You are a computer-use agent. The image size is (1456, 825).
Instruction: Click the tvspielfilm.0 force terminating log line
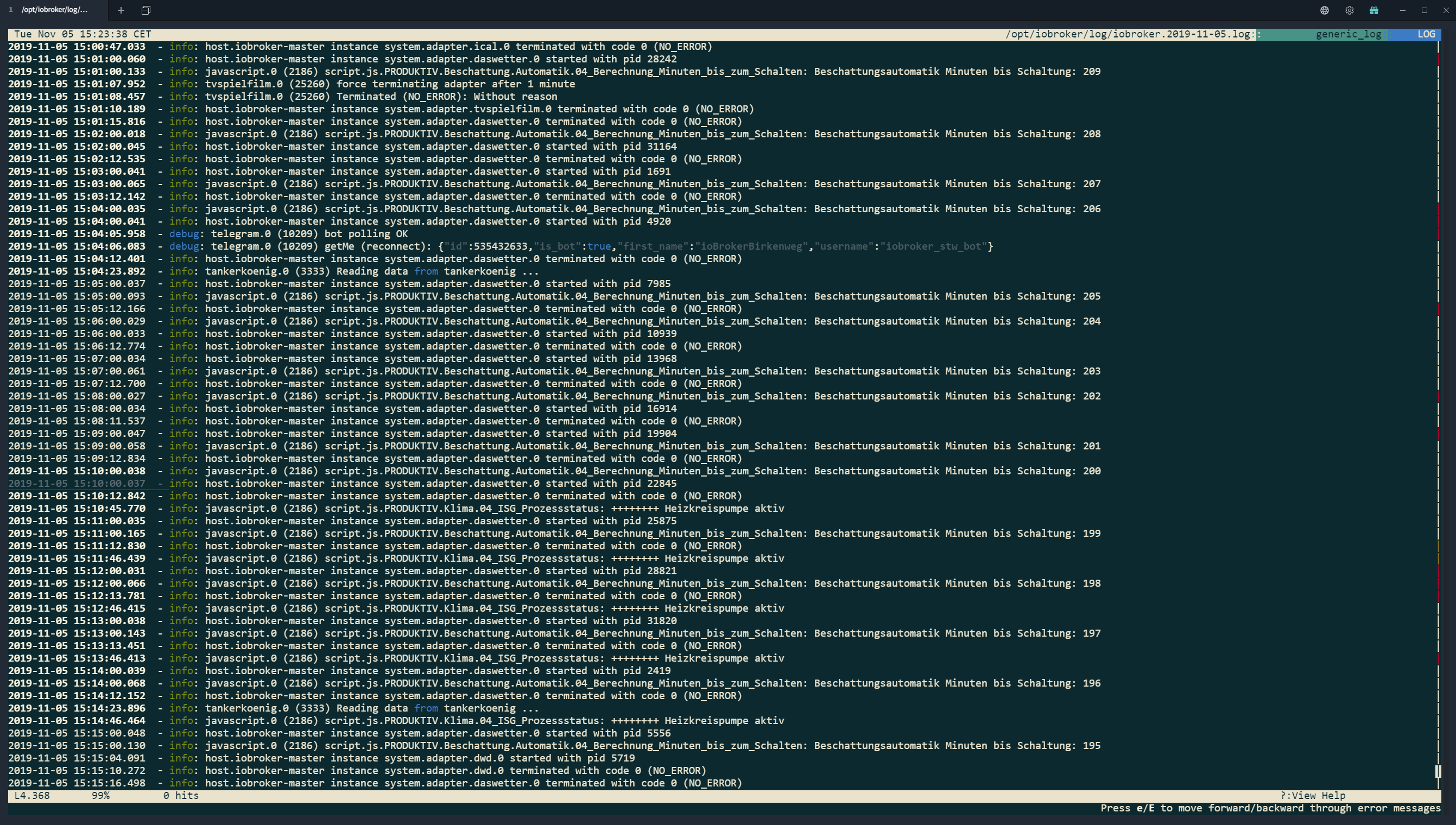[x=389, y=84]
